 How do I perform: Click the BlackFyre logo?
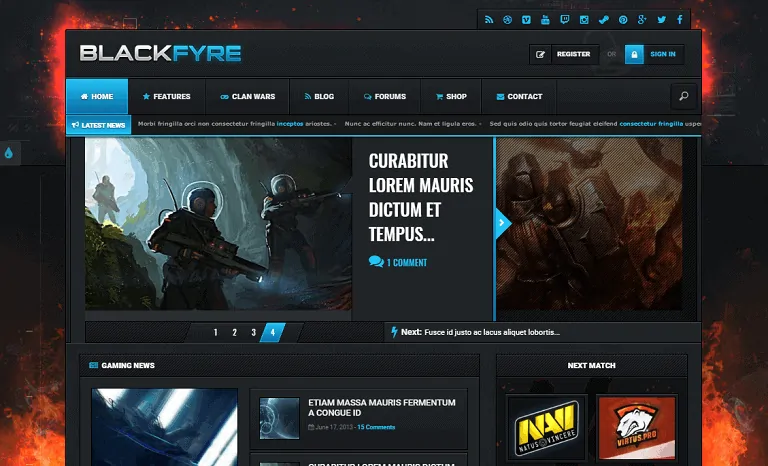point(161,53)
